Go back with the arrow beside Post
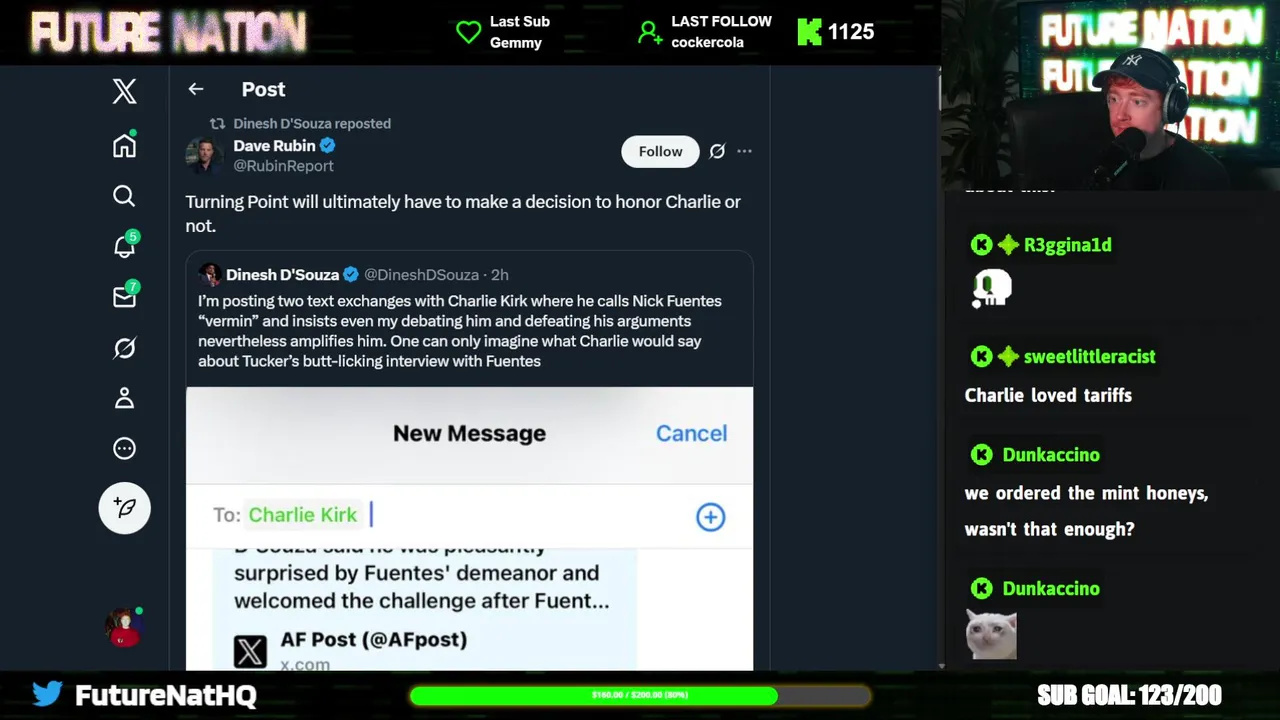This screenshot has height=720, width=1280. [196, 89]
